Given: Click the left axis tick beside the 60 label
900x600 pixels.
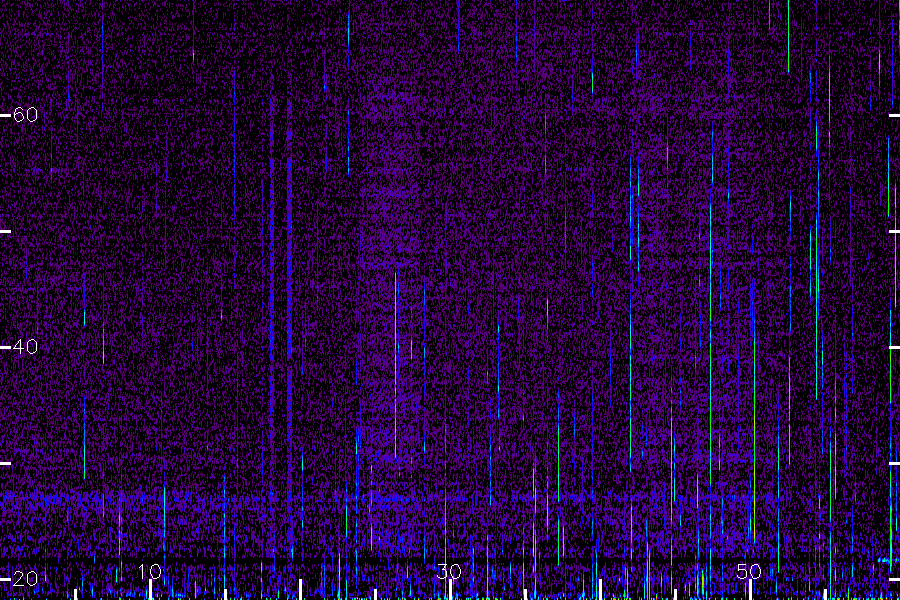Looking at the screenshot, I should click(x=5, y=115).
